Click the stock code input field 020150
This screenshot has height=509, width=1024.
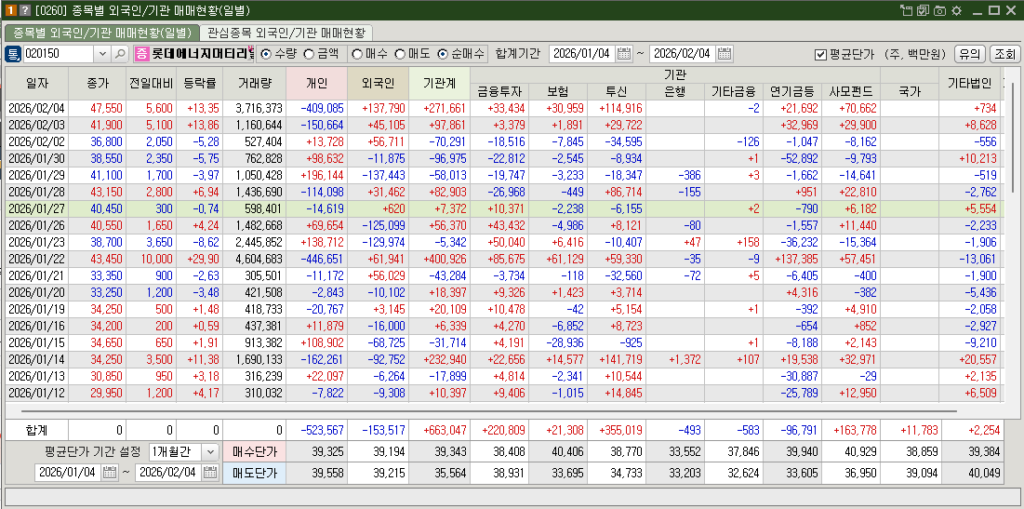pos(59,54)
